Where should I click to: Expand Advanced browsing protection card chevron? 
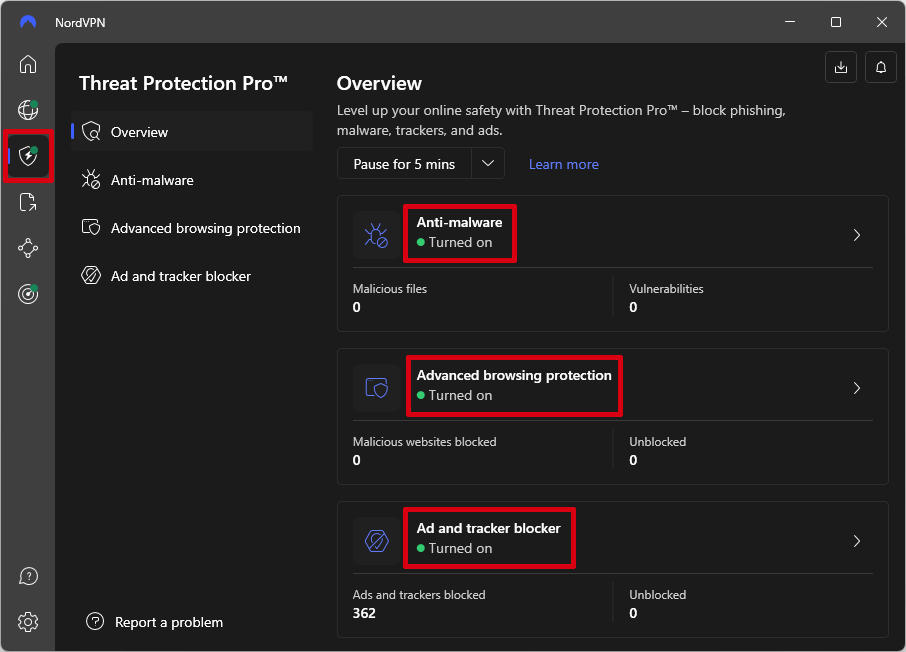[x=857, y=388]
